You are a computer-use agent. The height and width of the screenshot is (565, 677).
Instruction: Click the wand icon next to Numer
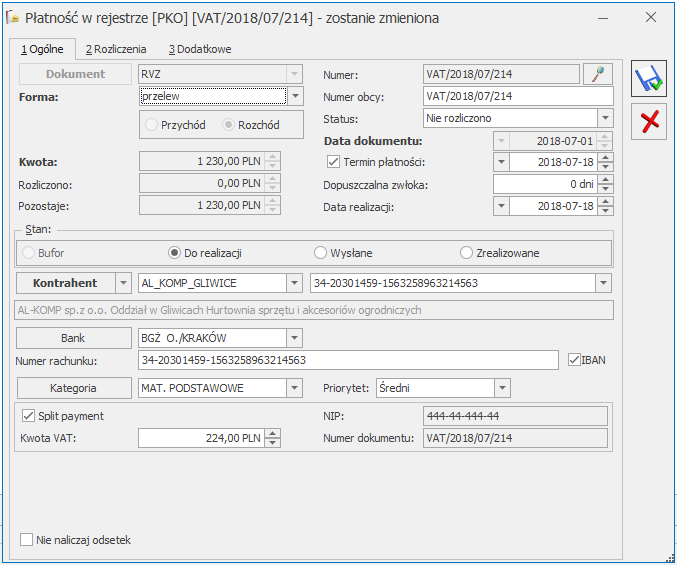click(x=597, y=74)
